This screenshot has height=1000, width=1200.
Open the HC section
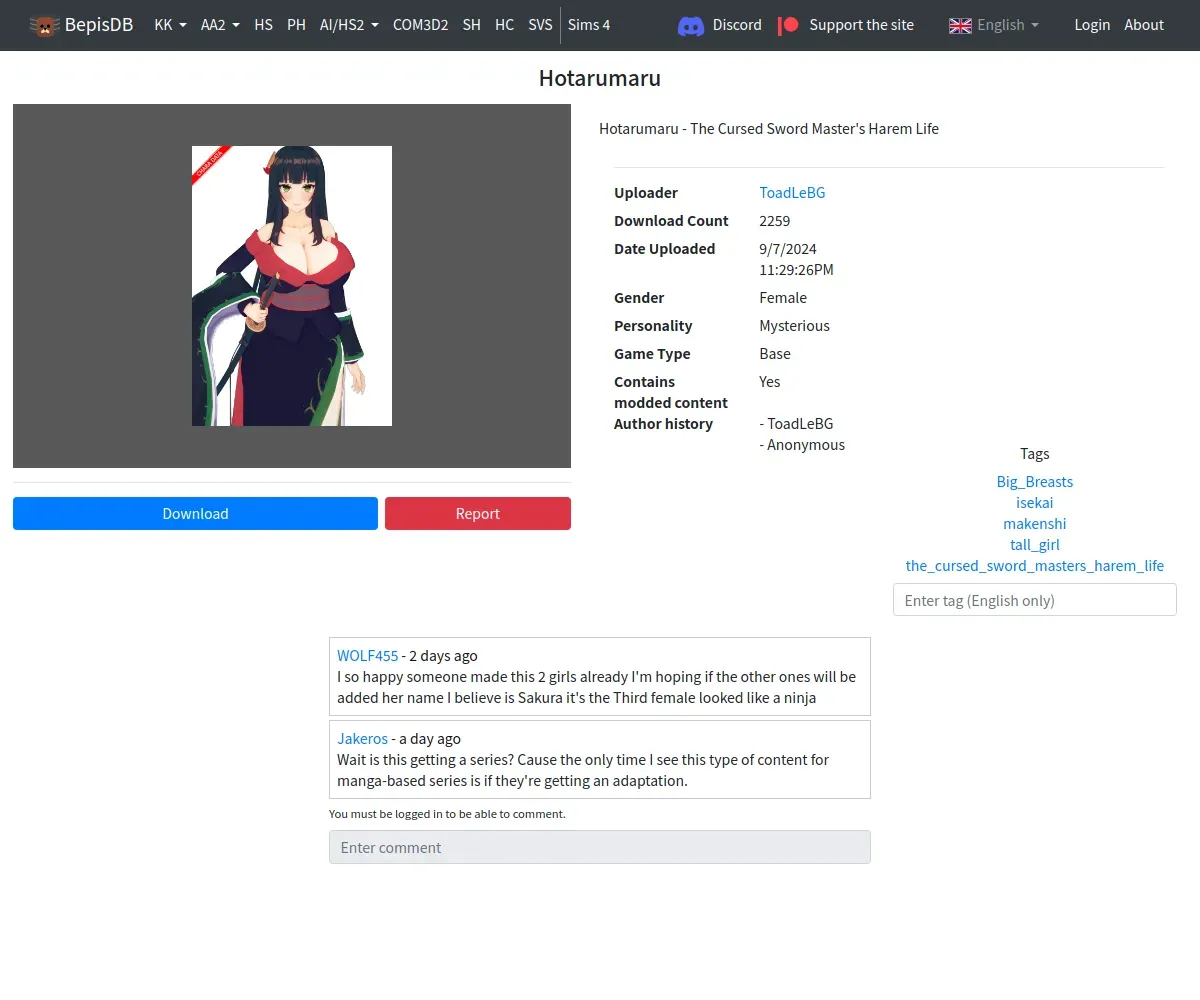pos(504,25)
